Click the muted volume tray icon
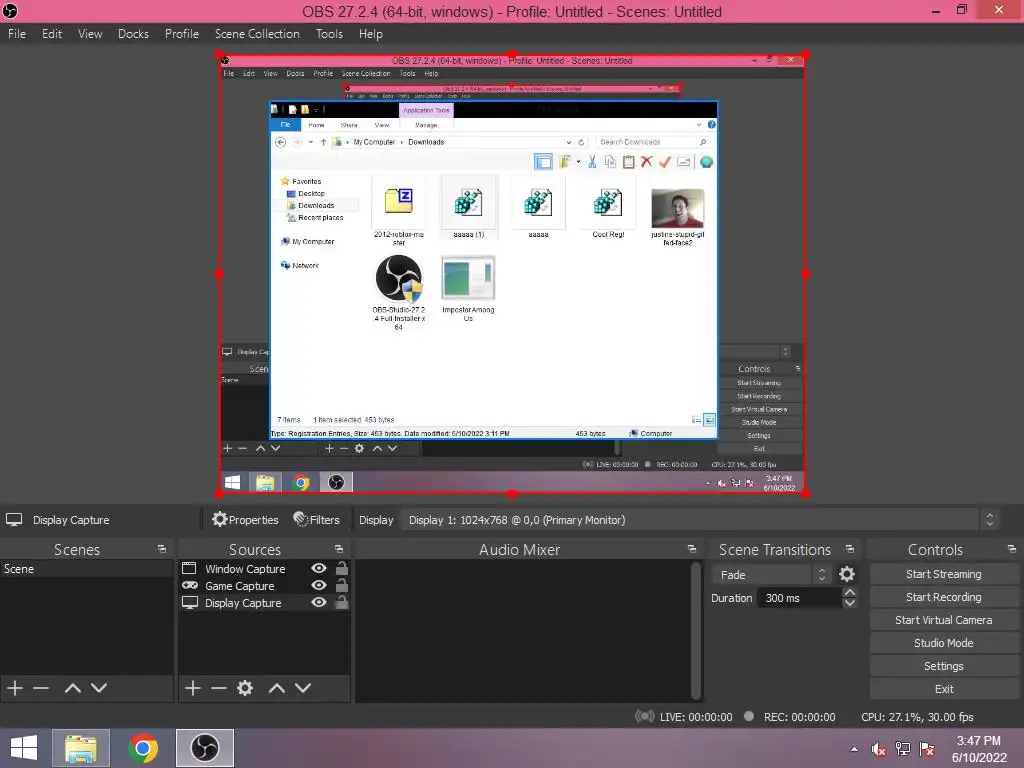1024x768 pixels. (879, 749)
